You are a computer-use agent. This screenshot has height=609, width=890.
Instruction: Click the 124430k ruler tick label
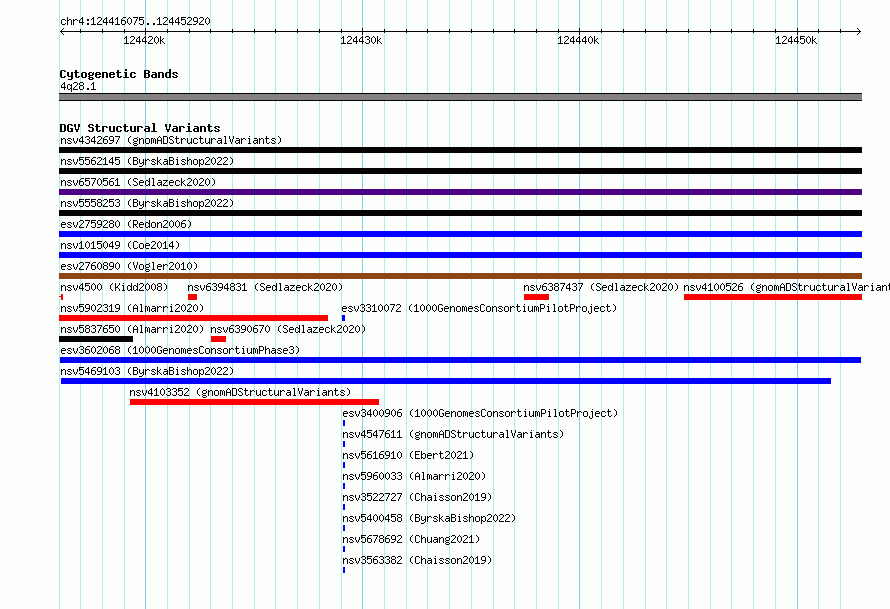pos(361,40)
